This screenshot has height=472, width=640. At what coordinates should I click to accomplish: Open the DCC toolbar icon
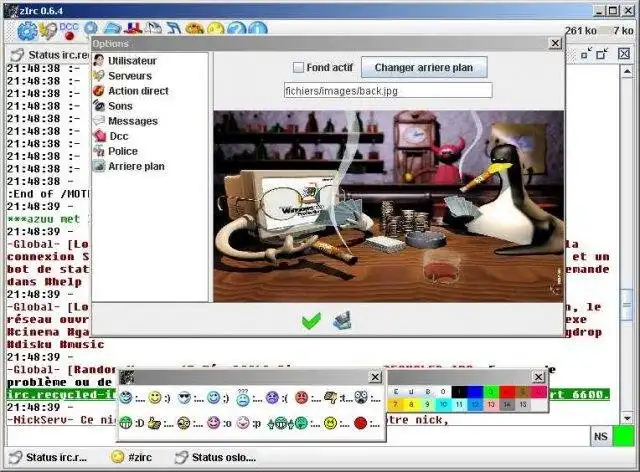tap(69, 31)
